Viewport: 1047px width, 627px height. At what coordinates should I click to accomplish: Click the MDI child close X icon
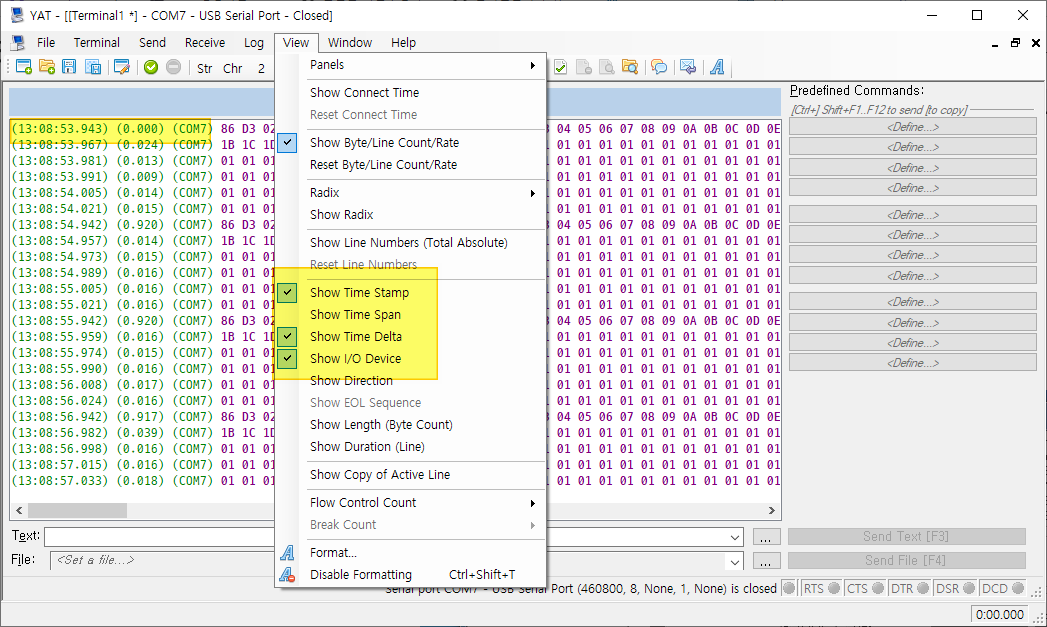[1036, 43]
